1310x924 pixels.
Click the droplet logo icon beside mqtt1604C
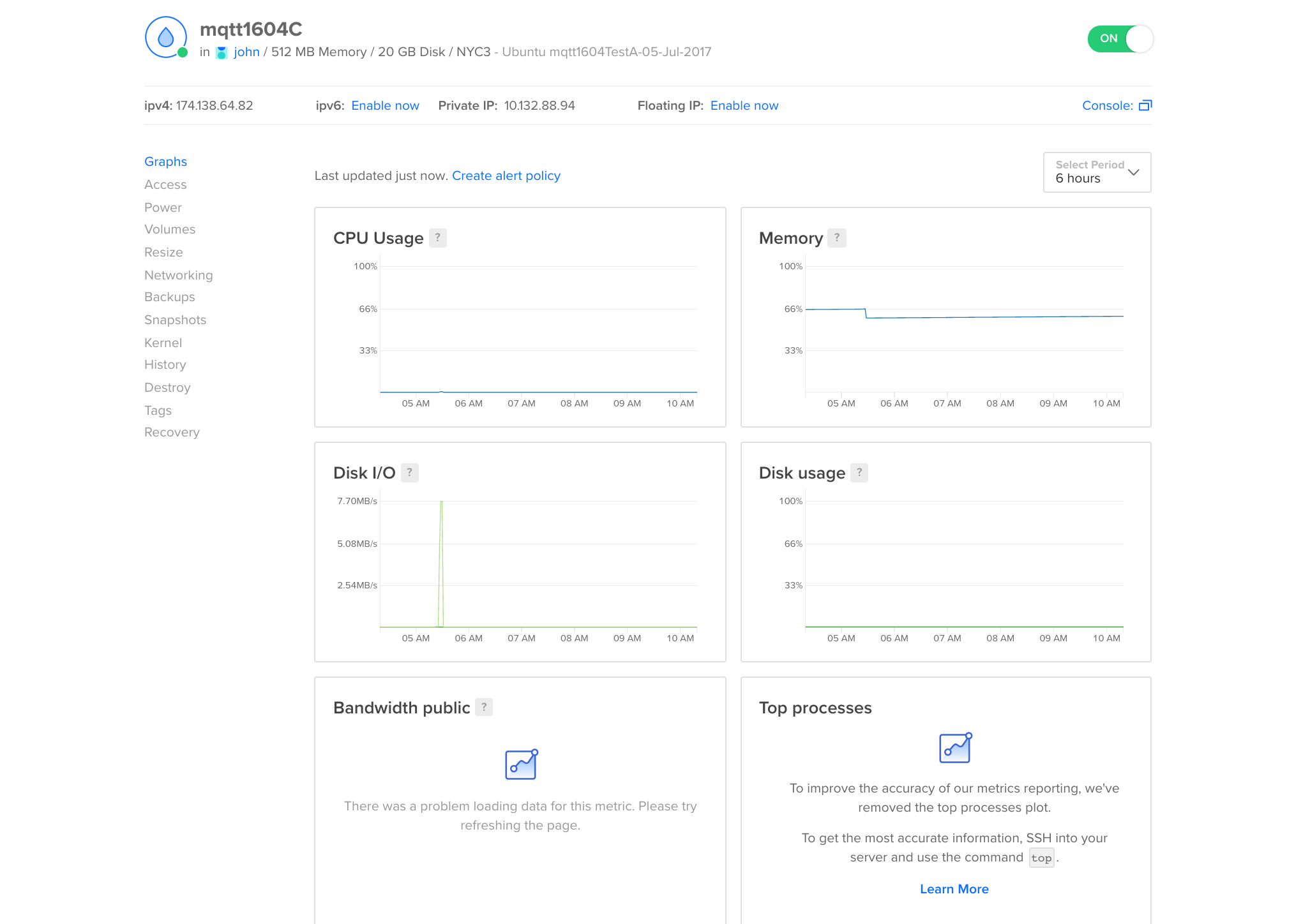pos(165,37)
